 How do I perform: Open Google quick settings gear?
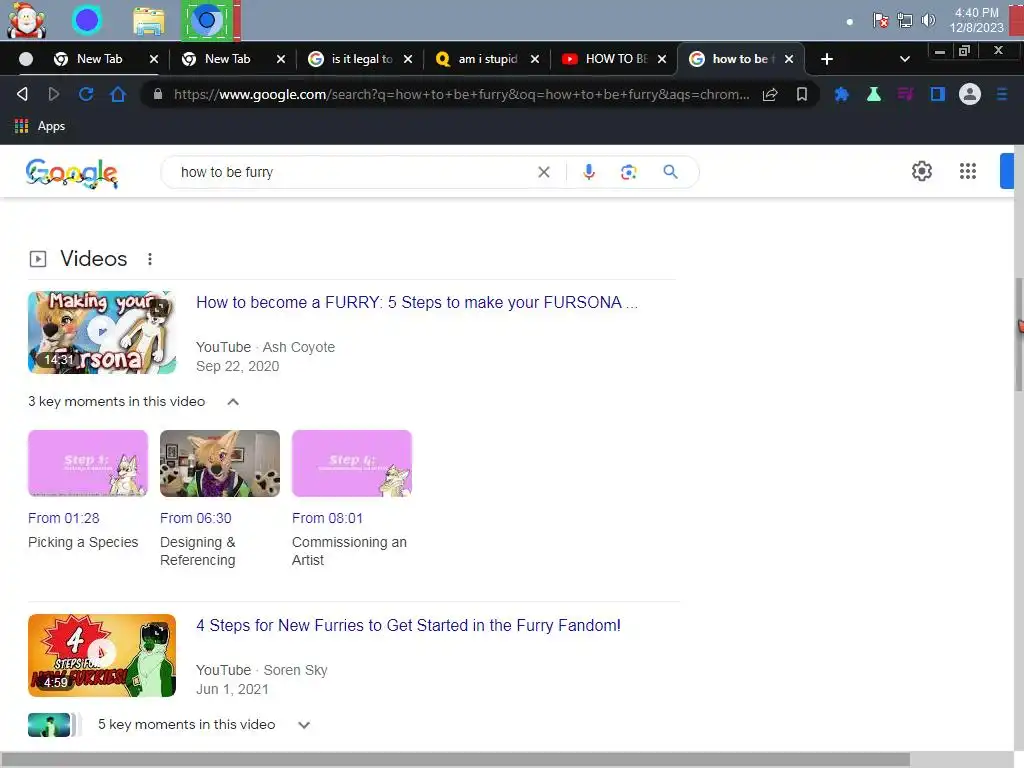[921, 171]
